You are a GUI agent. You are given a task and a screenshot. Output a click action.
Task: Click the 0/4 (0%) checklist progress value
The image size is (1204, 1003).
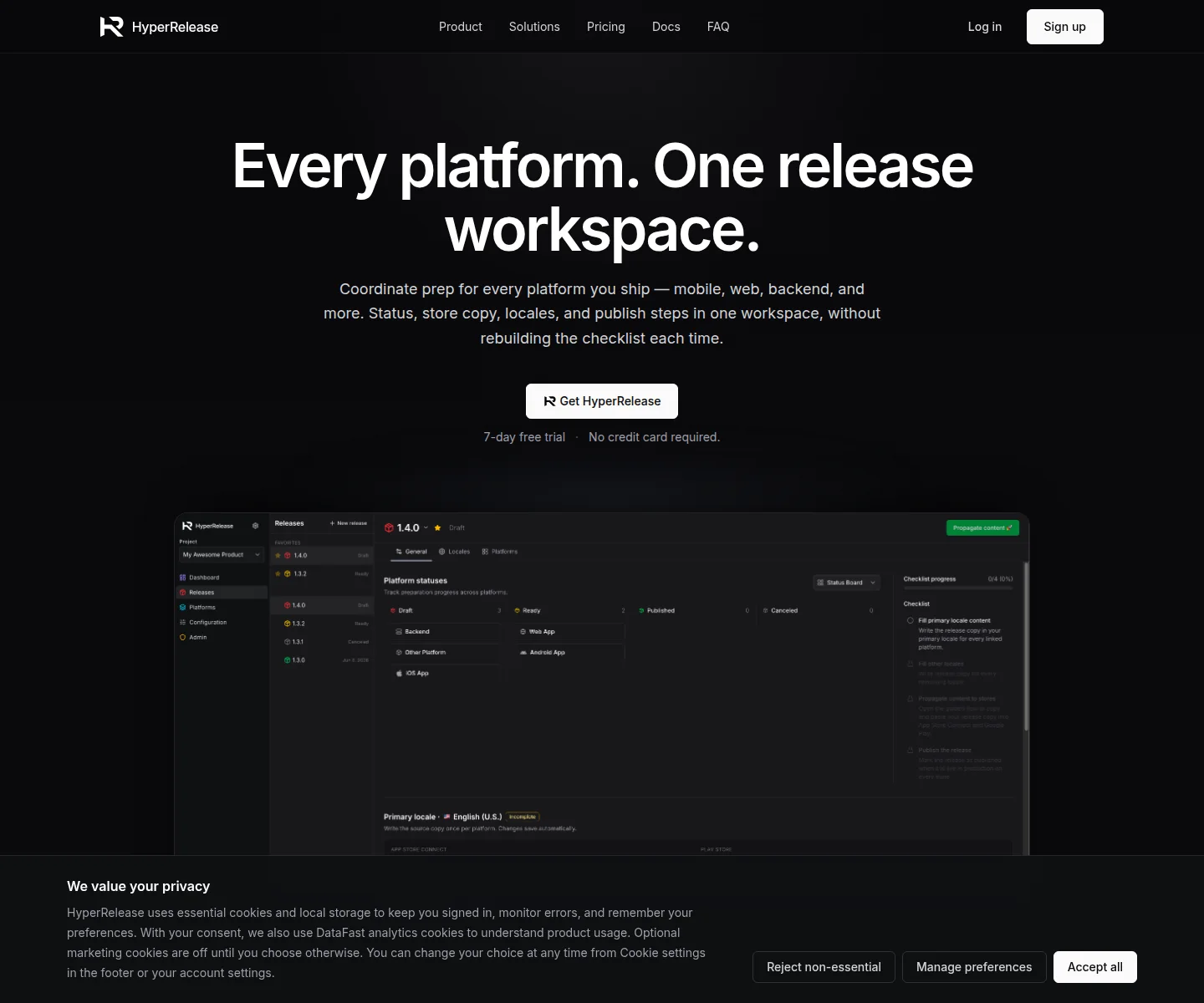pyautogui.click(x=1000, y=579)
